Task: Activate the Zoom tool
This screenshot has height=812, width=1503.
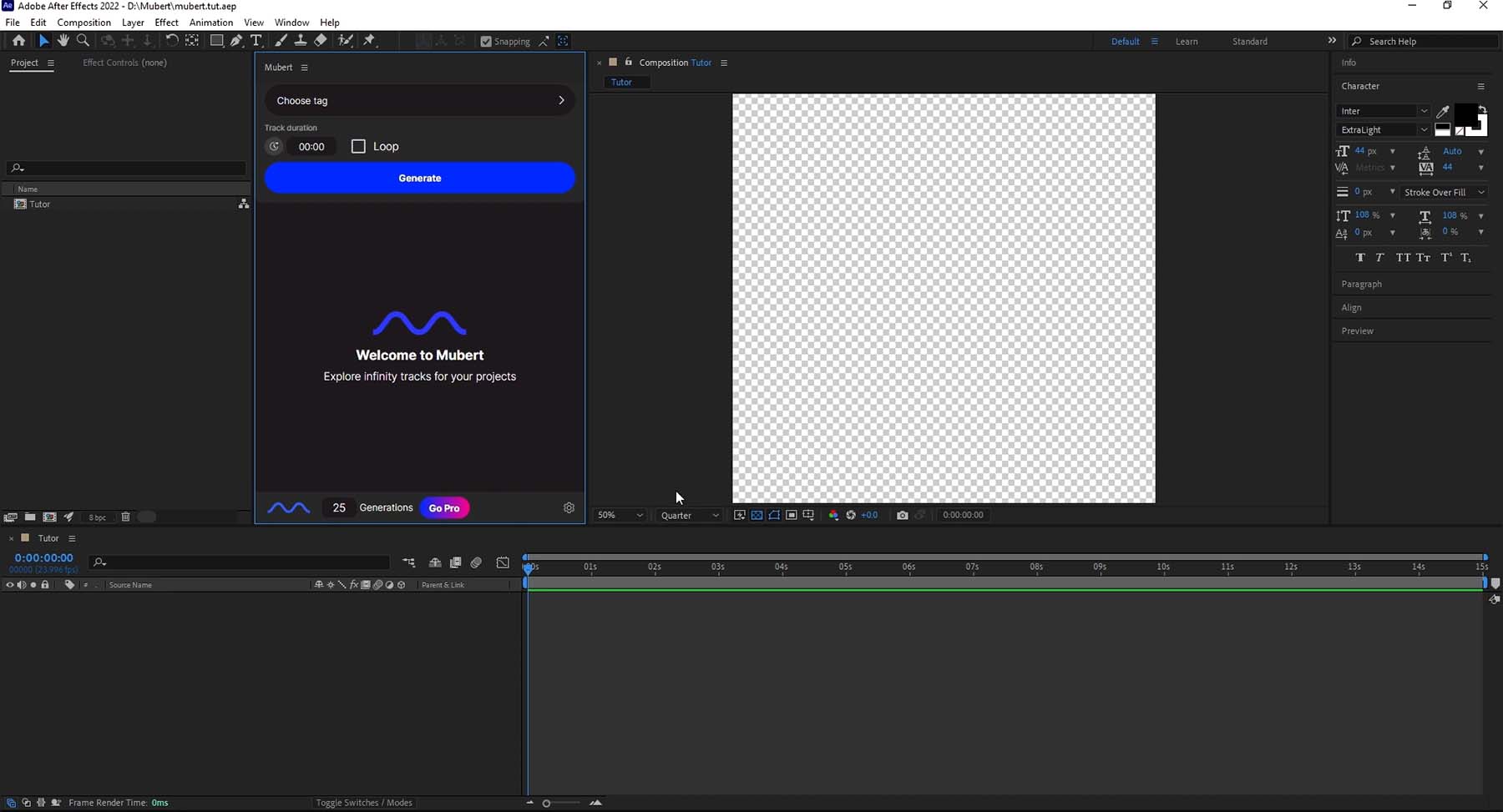Action: tap(83, 40)
